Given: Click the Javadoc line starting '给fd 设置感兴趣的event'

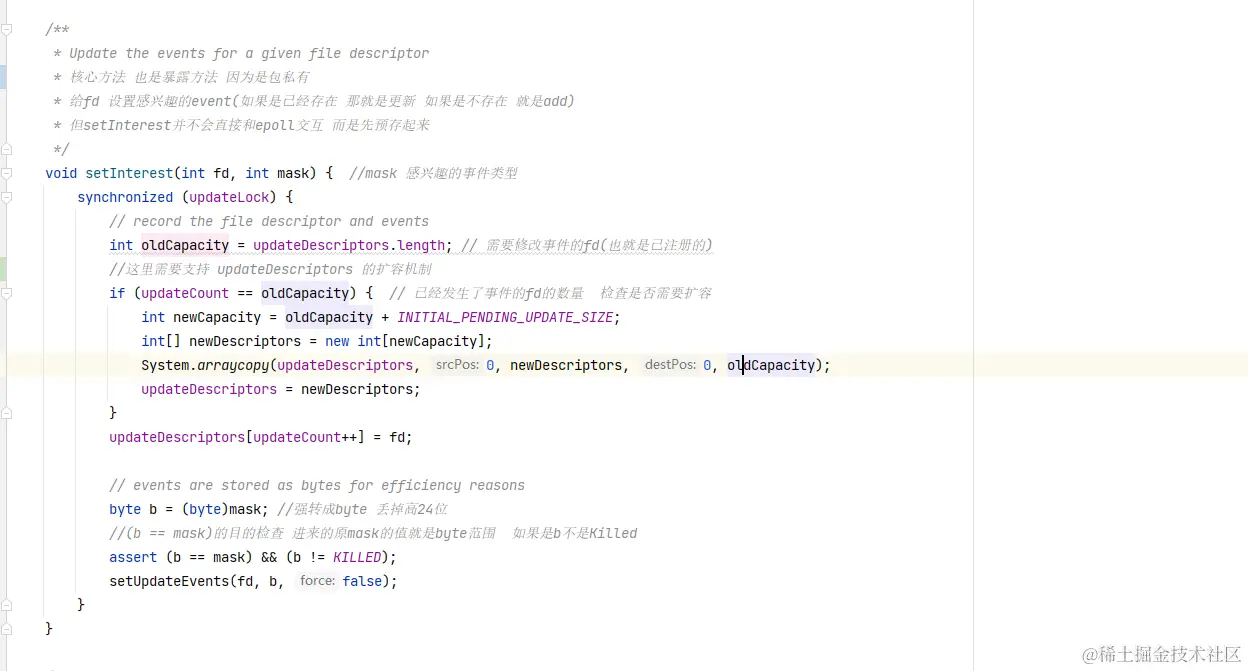Looking at the screenshot, I should (322, 101).
